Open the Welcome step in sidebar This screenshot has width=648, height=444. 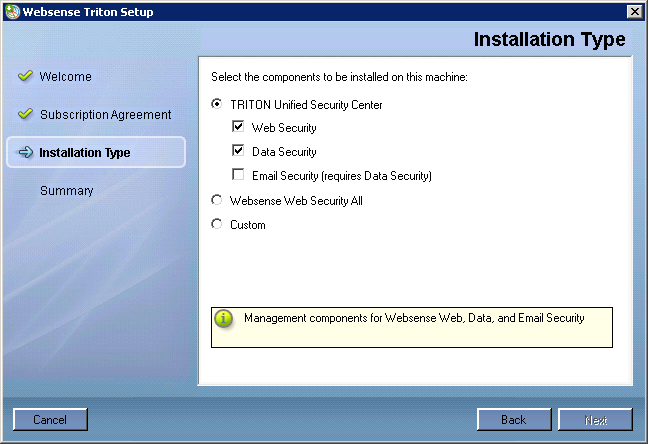65,76
